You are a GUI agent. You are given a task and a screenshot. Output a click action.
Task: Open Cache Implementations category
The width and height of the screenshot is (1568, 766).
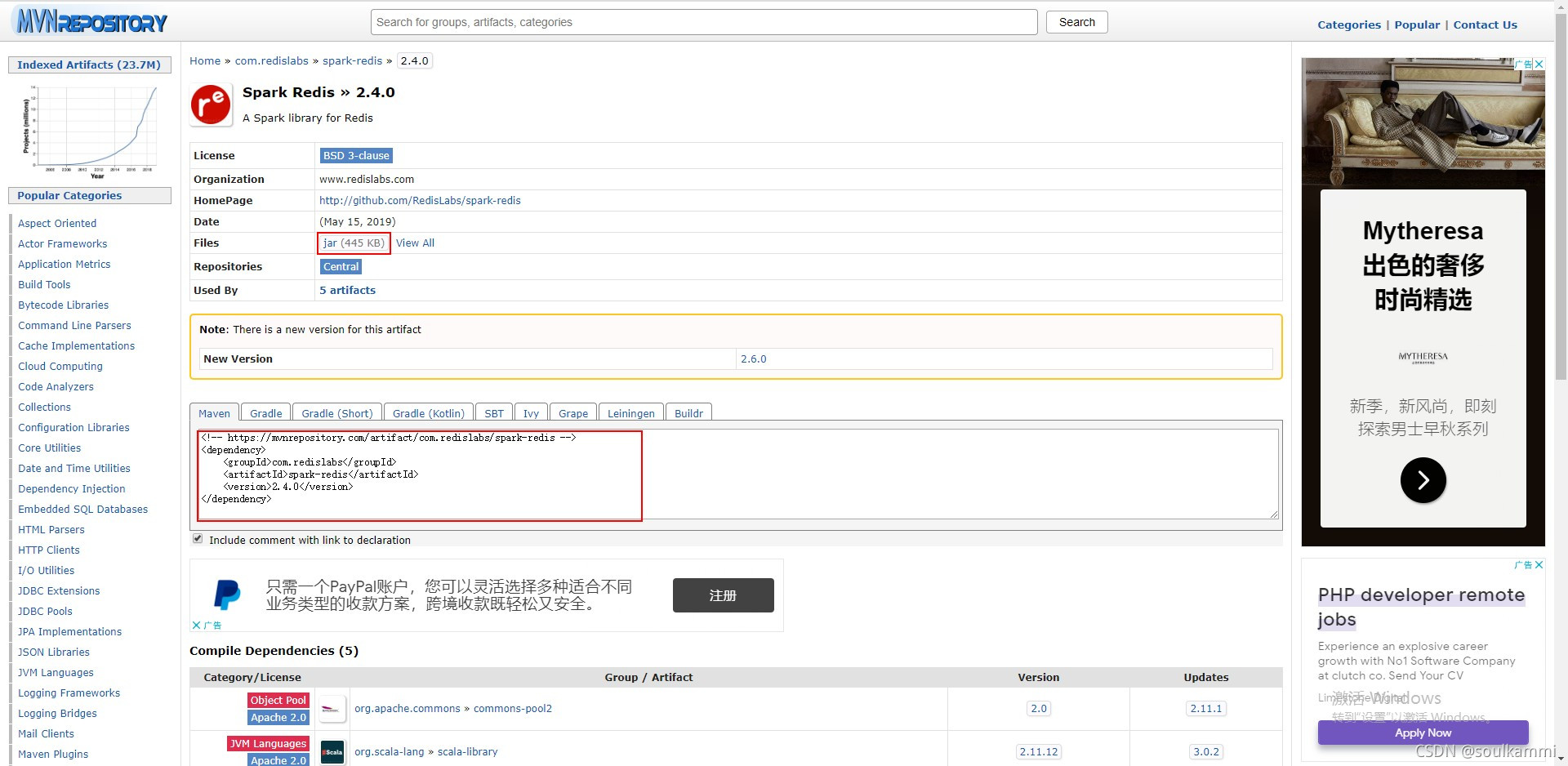pyautogui.click(x=77, y=345)
